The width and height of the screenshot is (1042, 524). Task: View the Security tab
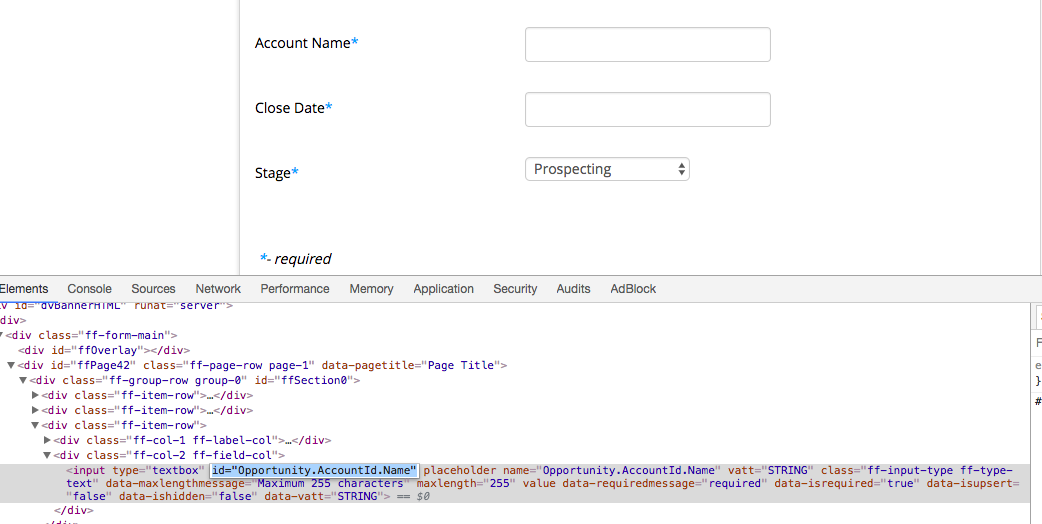(x=515, y=289)
